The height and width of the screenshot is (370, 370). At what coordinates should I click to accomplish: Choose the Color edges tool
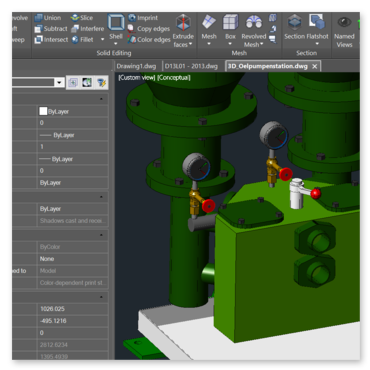(149, 40)
